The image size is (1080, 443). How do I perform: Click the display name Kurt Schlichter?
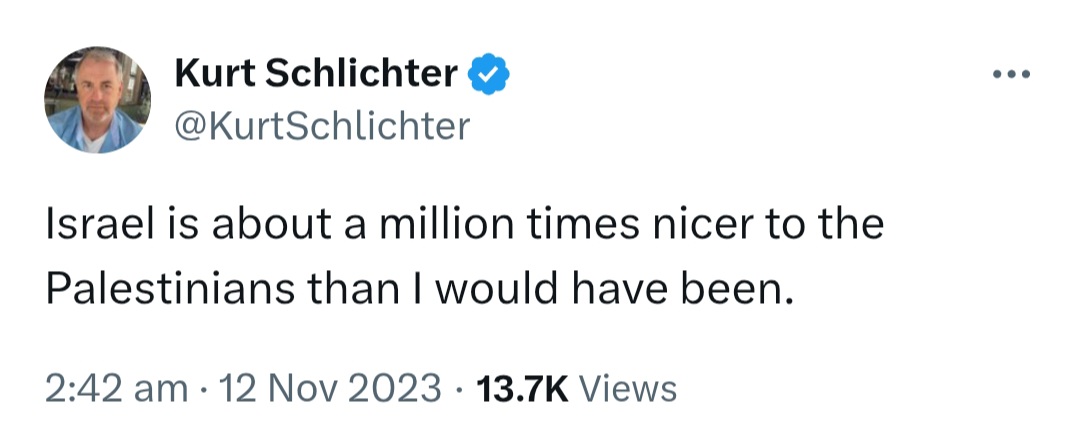[316, 75]
